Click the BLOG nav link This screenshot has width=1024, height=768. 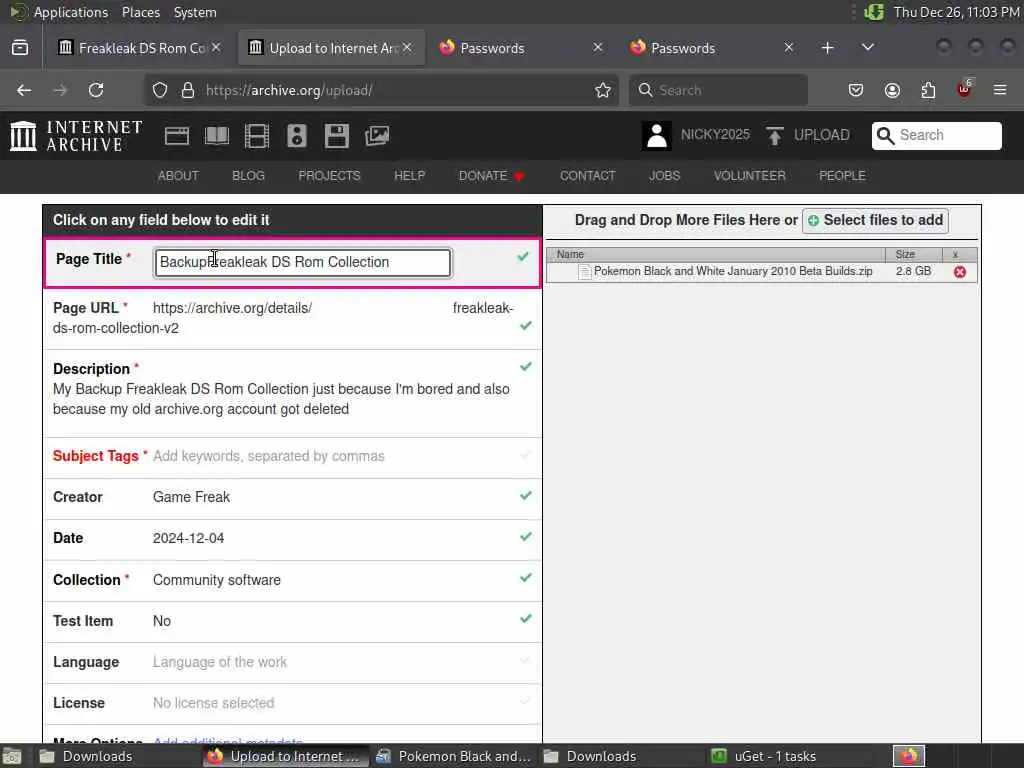point(248,176)
